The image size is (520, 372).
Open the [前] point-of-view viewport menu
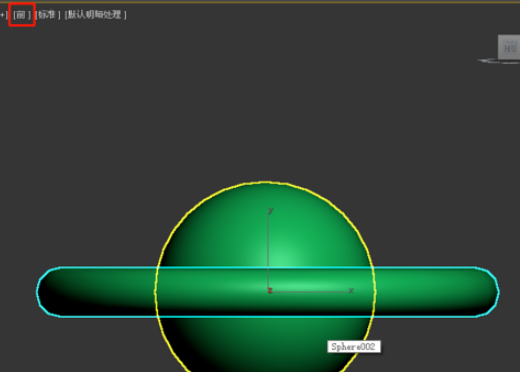tap(22, 15)
